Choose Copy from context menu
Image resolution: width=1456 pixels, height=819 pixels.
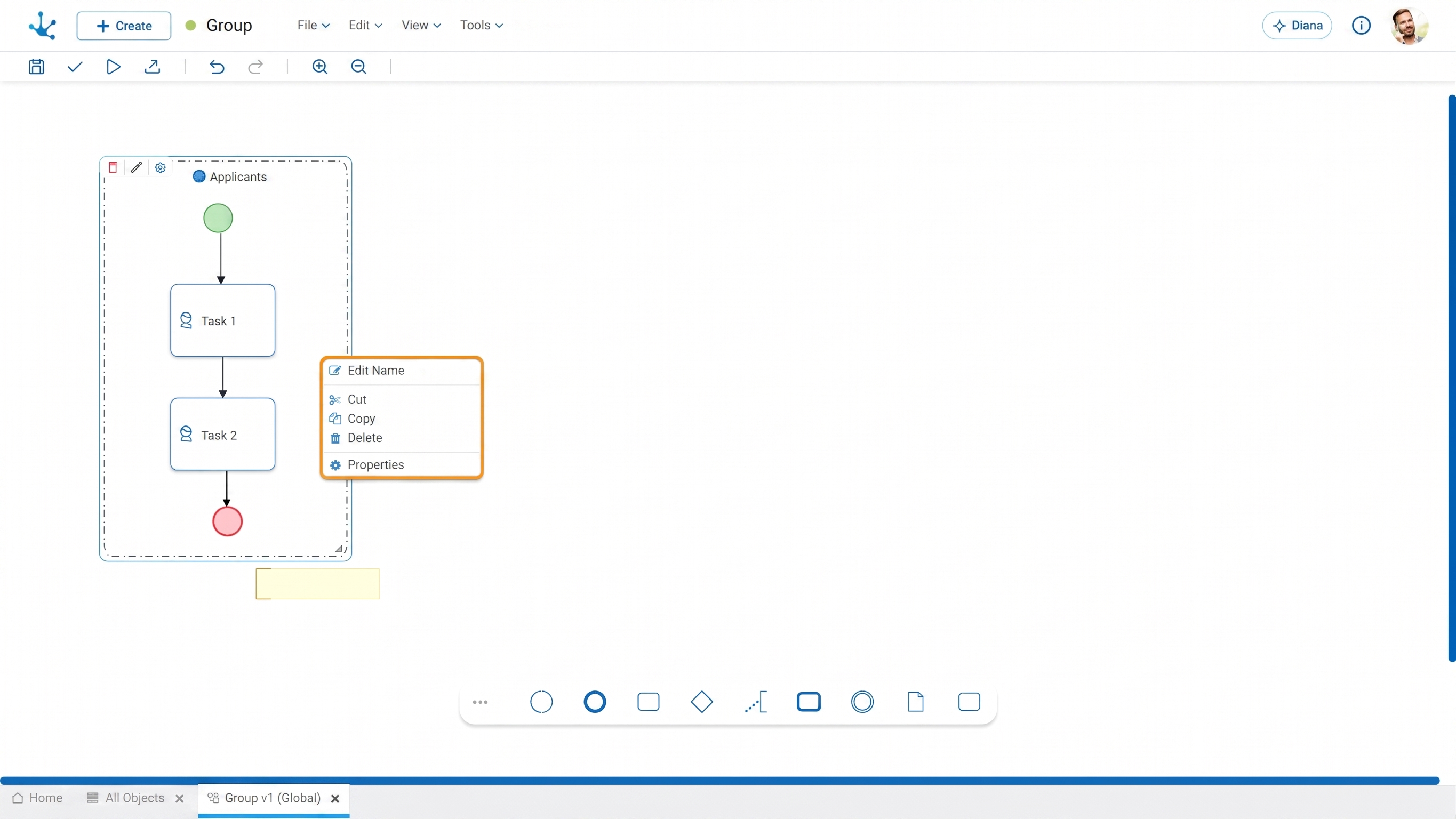(x=402, y=419)
